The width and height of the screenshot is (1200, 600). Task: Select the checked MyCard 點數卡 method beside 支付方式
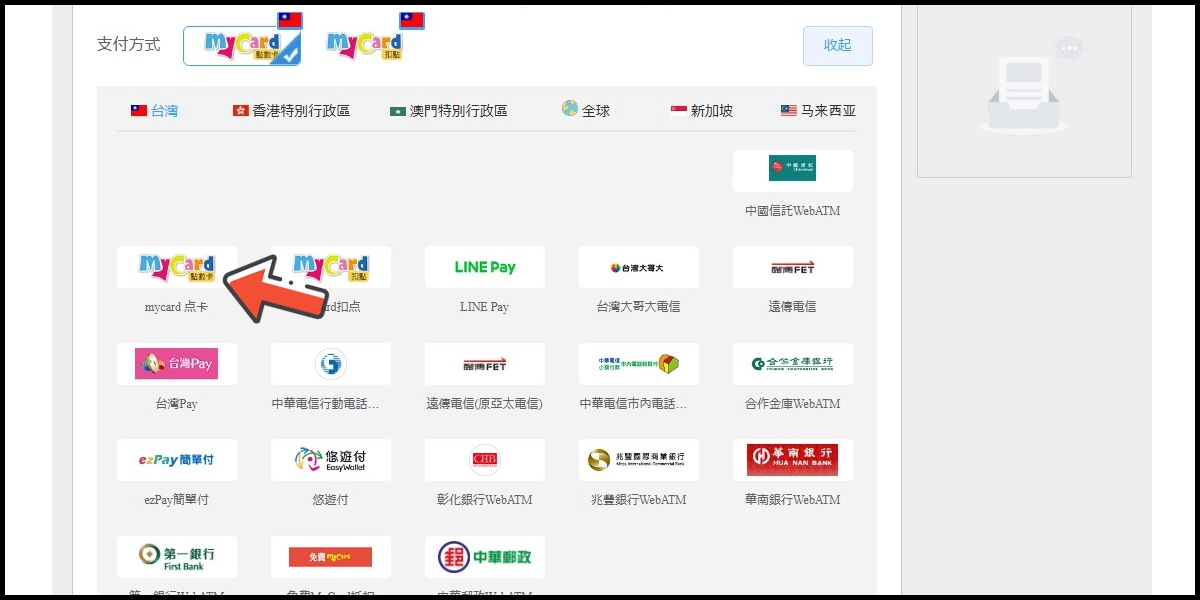242,45
